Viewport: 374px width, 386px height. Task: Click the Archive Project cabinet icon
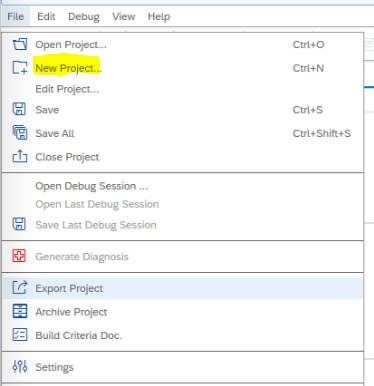click(x=20, y=311)
